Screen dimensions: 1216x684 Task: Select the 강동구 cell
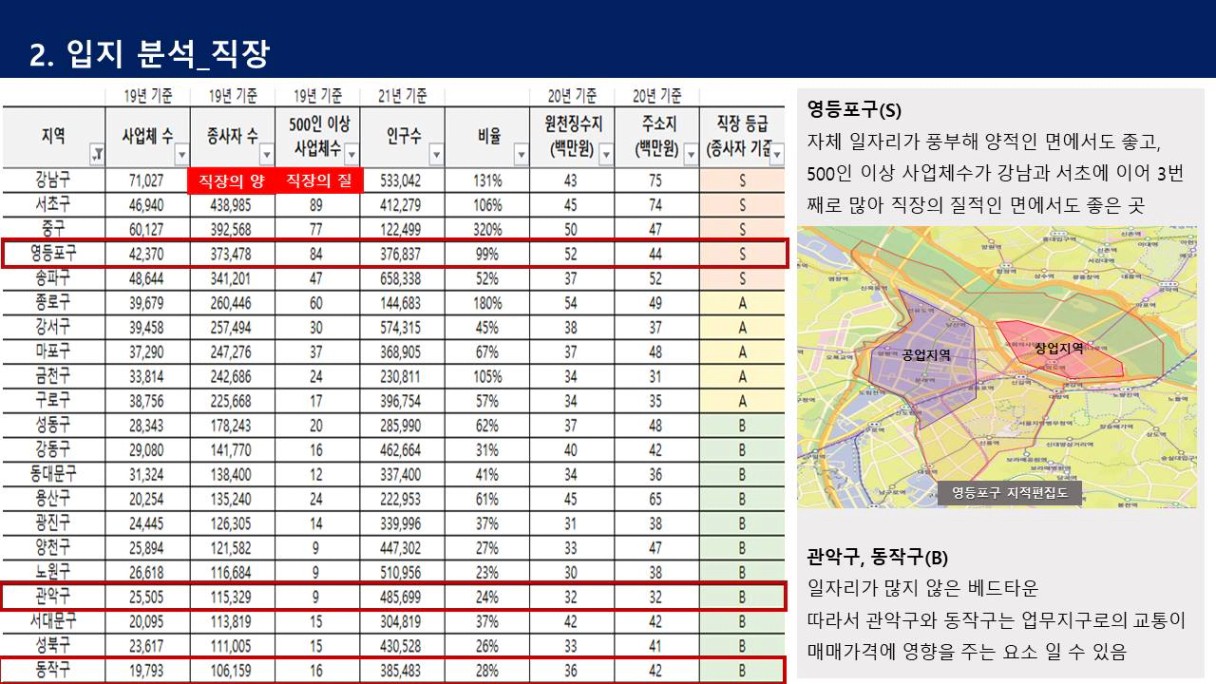52,449
